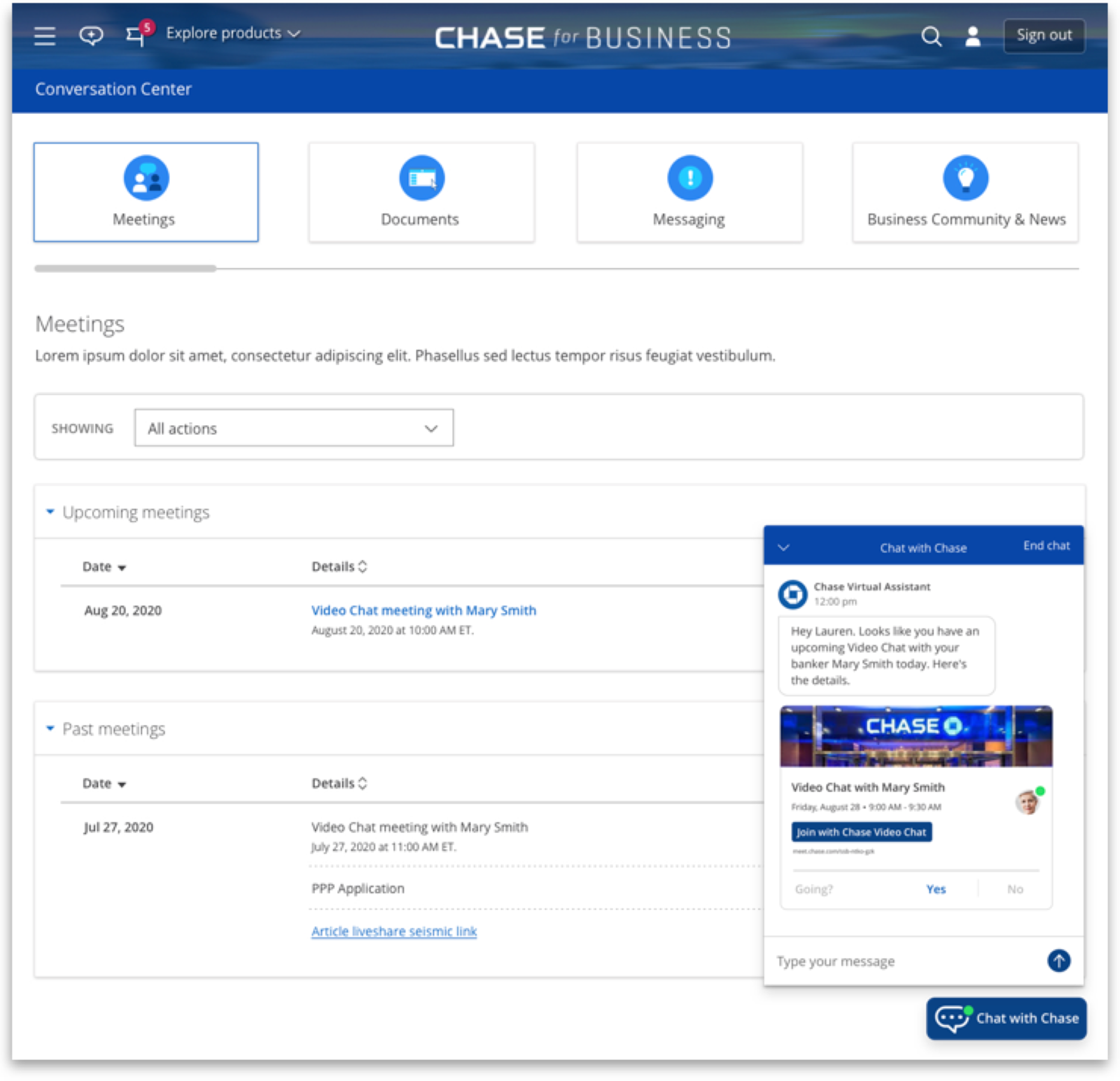Select No for Going prompt
Screen dimensions: 1120x1081
(x=1015, y=889)
